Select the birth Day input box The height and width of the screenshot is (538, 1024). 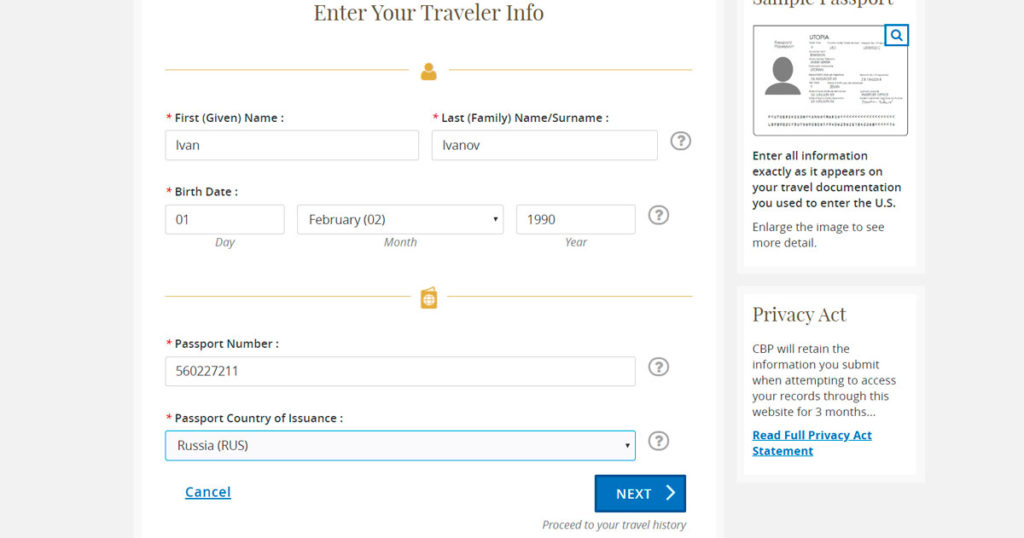[x=224, y=220]
